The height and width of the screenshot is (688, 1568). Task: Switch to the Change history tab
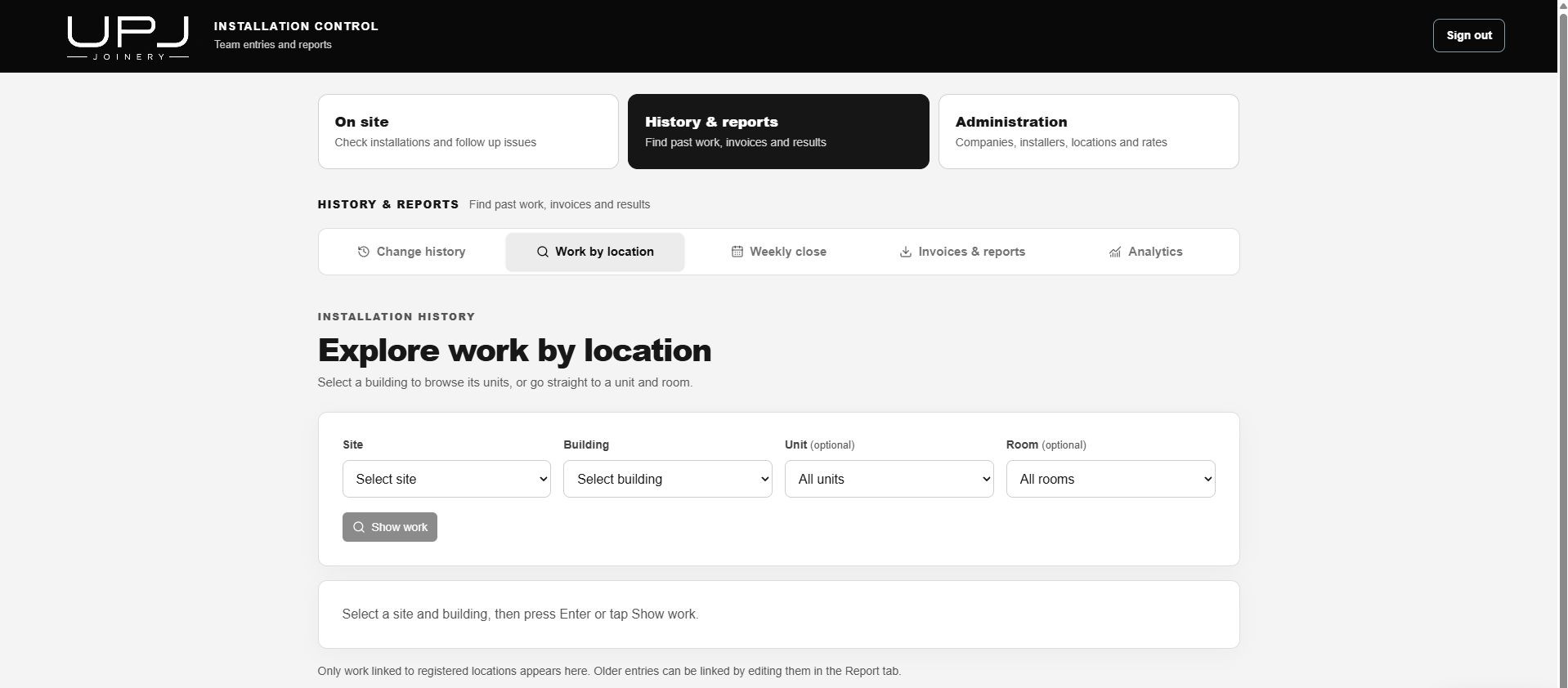(x=412, y=252)
